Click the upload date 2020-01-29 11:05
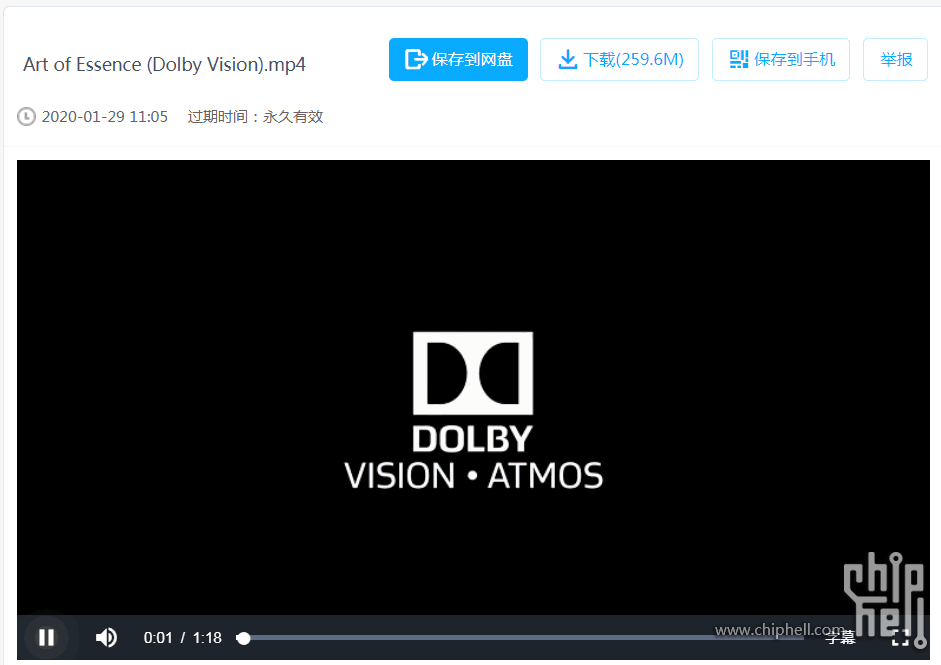The image size is (941, 665). (104, 116)
